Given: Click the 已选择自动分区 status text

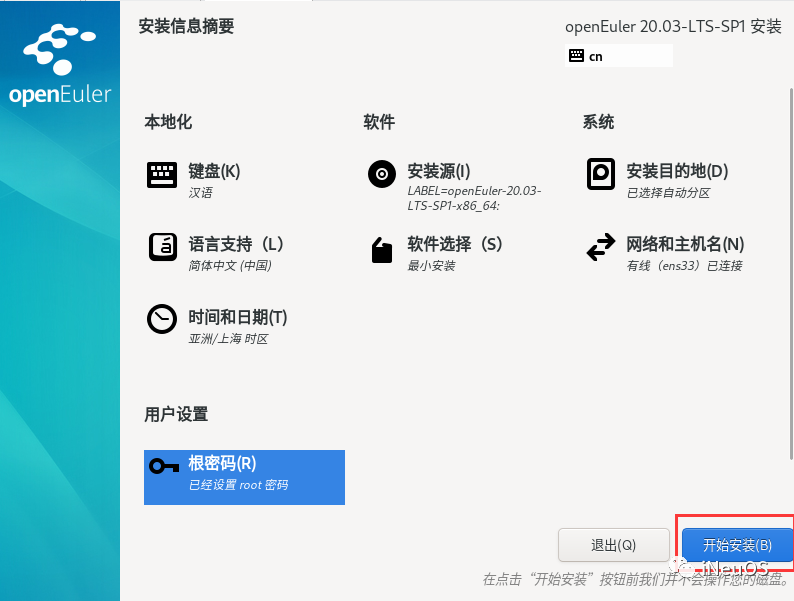Looking at the screenshot, I should coord(668,193).
